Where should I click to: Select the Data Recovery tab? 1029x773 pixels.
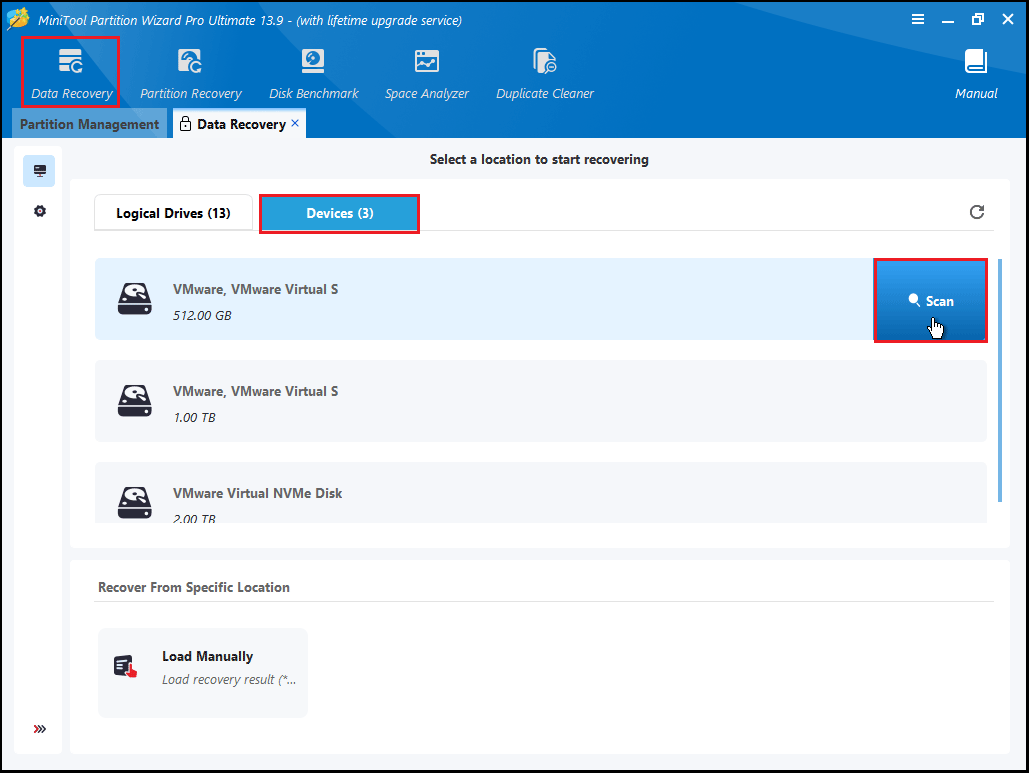(240, 124)
